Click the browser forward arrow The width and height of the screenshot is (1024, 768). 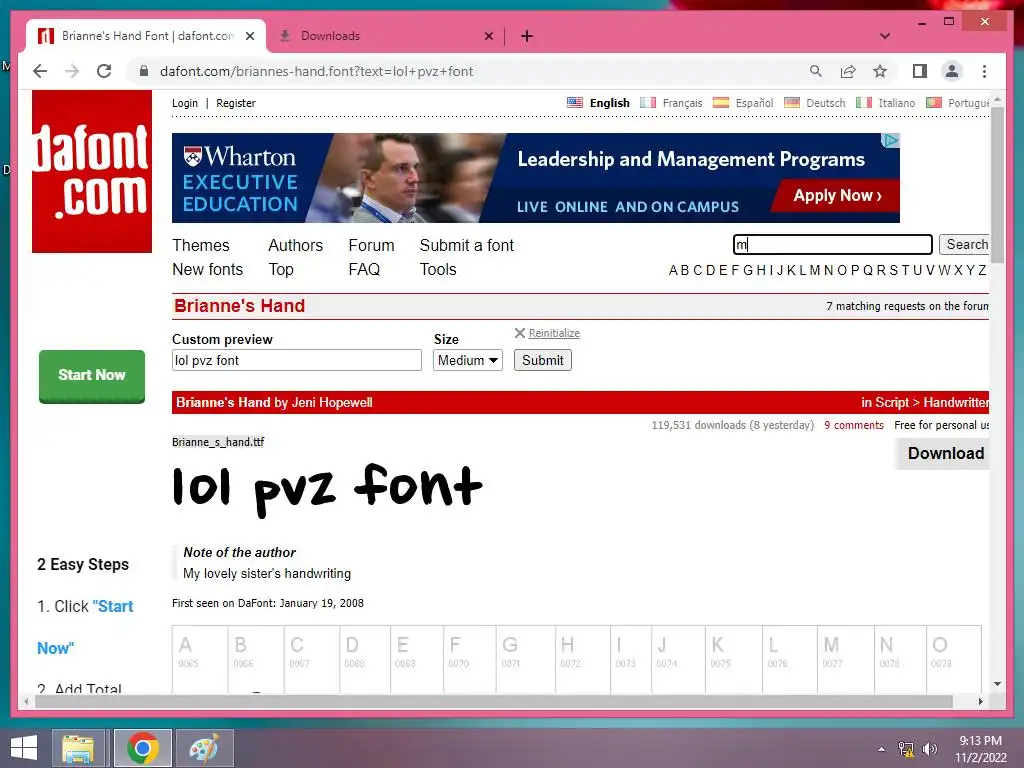coord(72,71)
